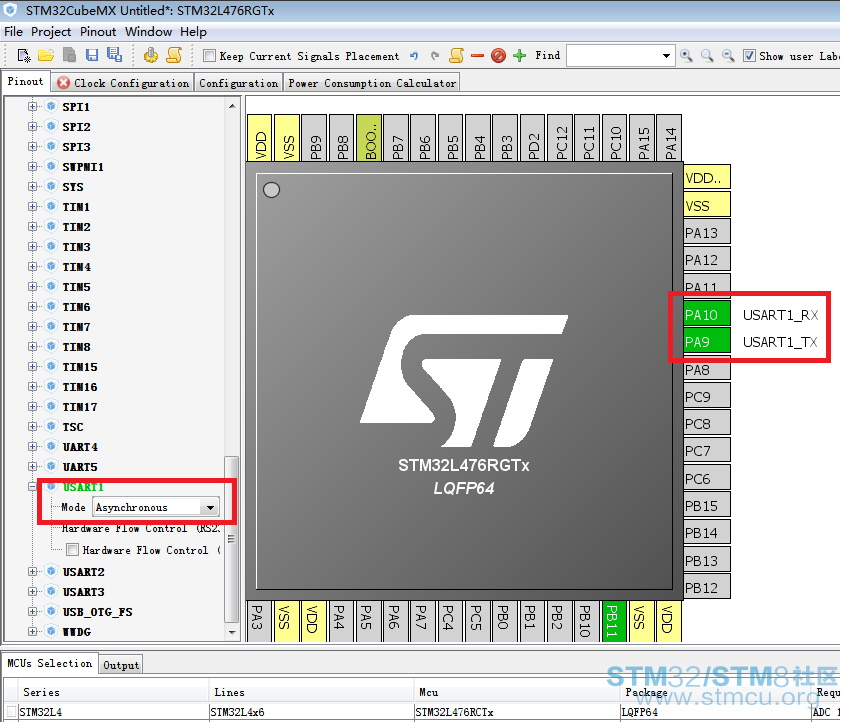Click the Find text input field

[x=613, y=55]
